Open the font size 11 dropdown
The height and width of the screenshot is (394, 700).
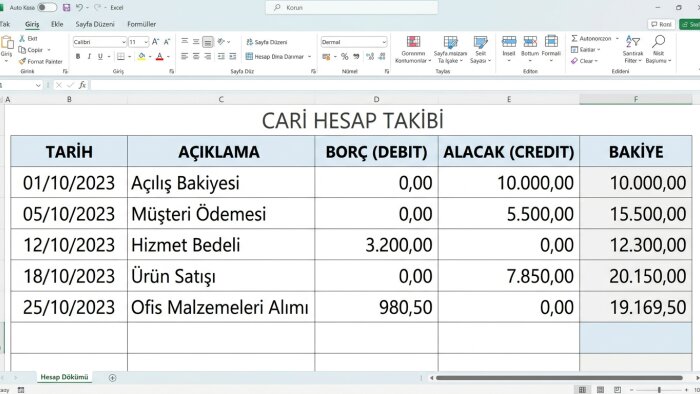pos(146,42)
